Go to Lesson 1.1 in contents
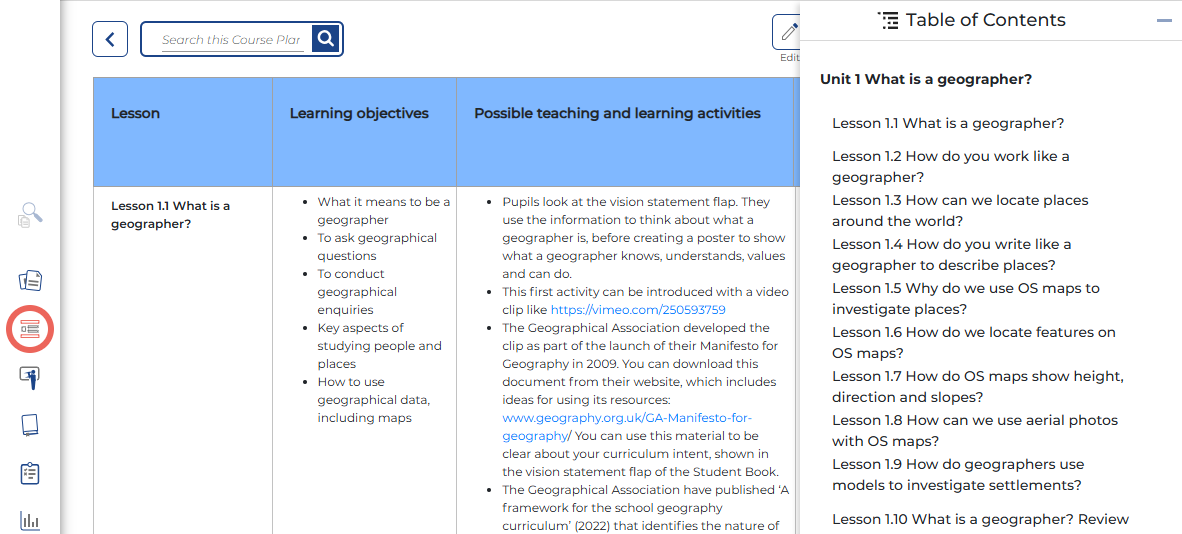1182x534 pixels. coord(948,123)
